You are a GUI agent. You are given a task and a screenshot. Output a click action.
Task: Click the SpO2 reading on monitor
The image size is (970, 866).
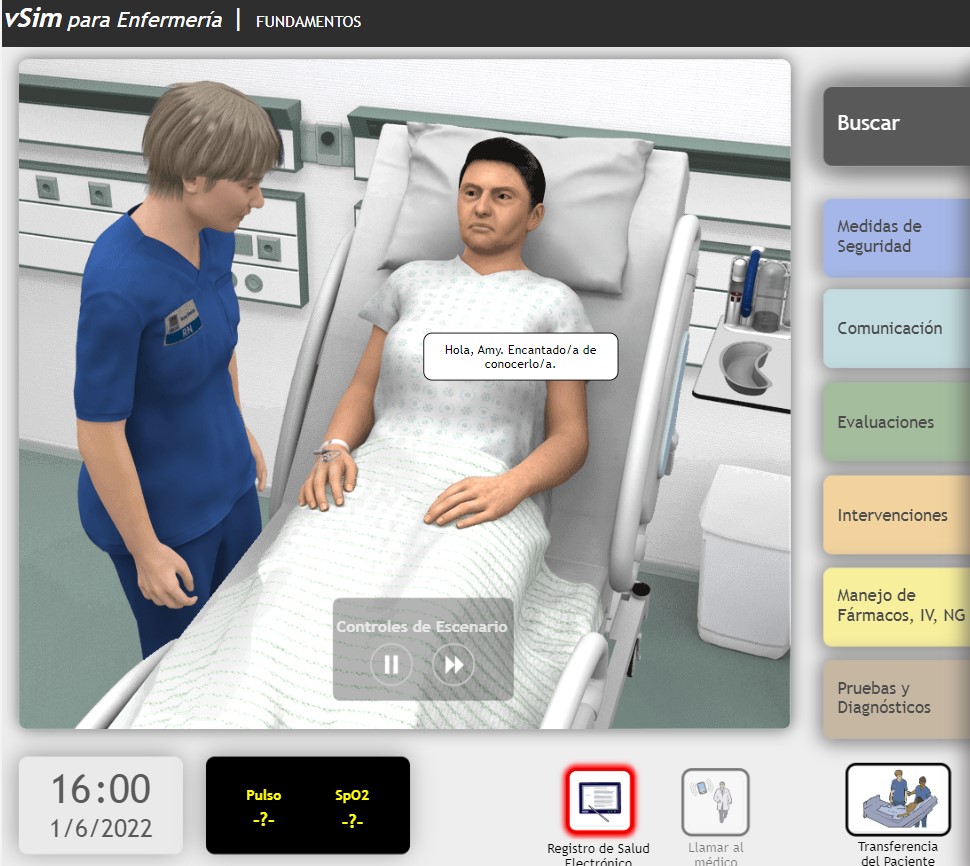pos(350,808)
